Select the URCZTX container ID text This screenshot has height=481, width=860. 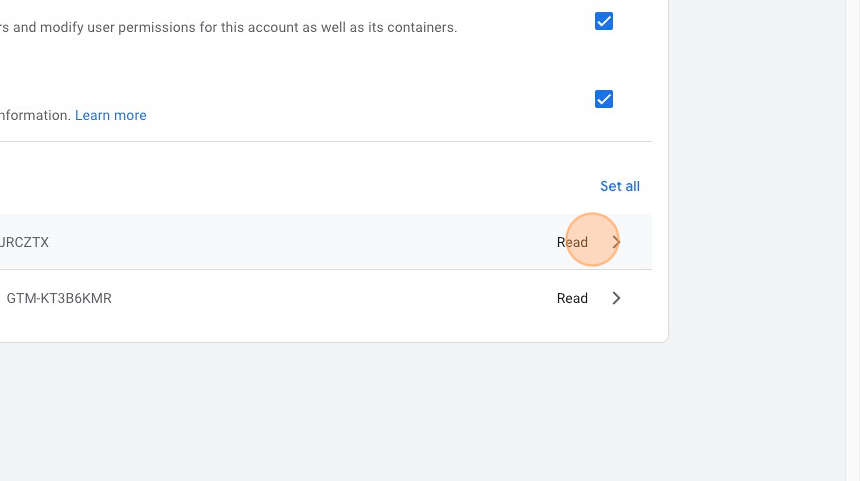click(25, 242)
